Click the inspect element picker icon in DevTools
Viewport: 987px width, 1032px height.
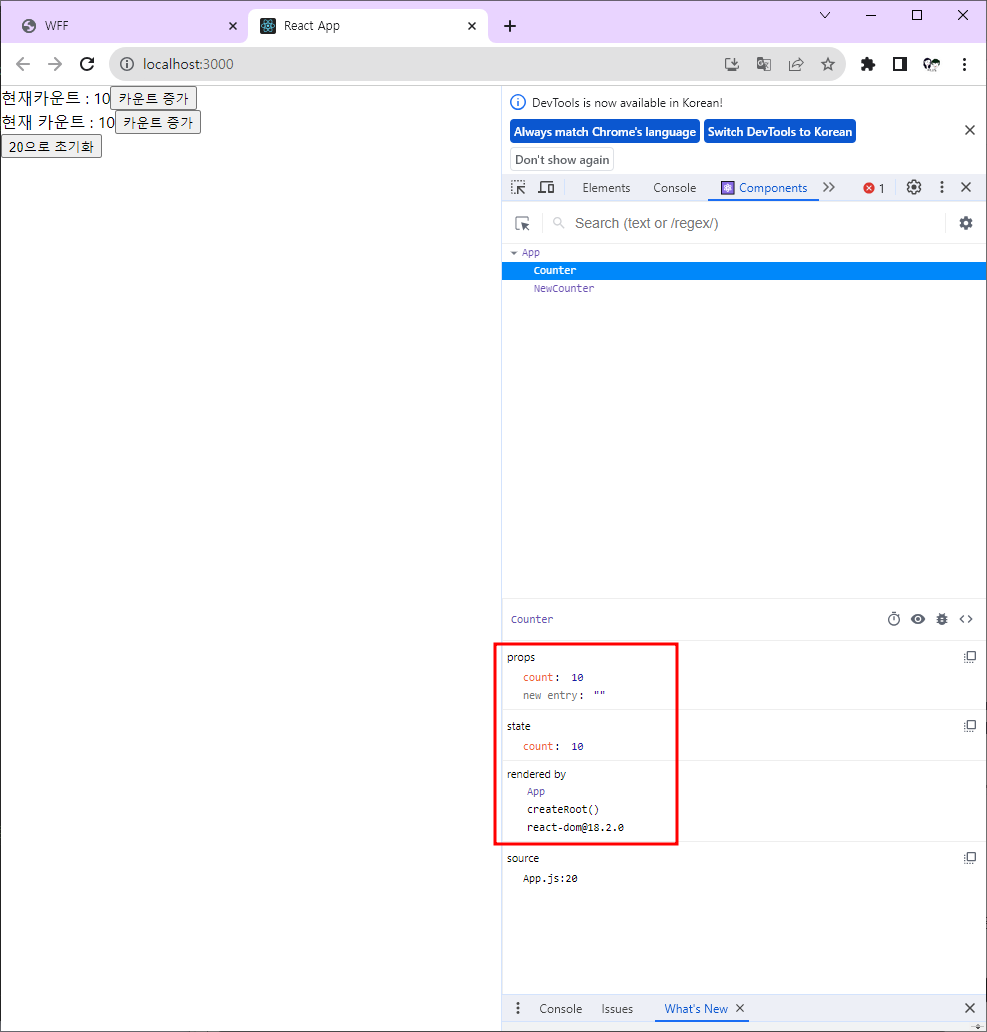519,188
